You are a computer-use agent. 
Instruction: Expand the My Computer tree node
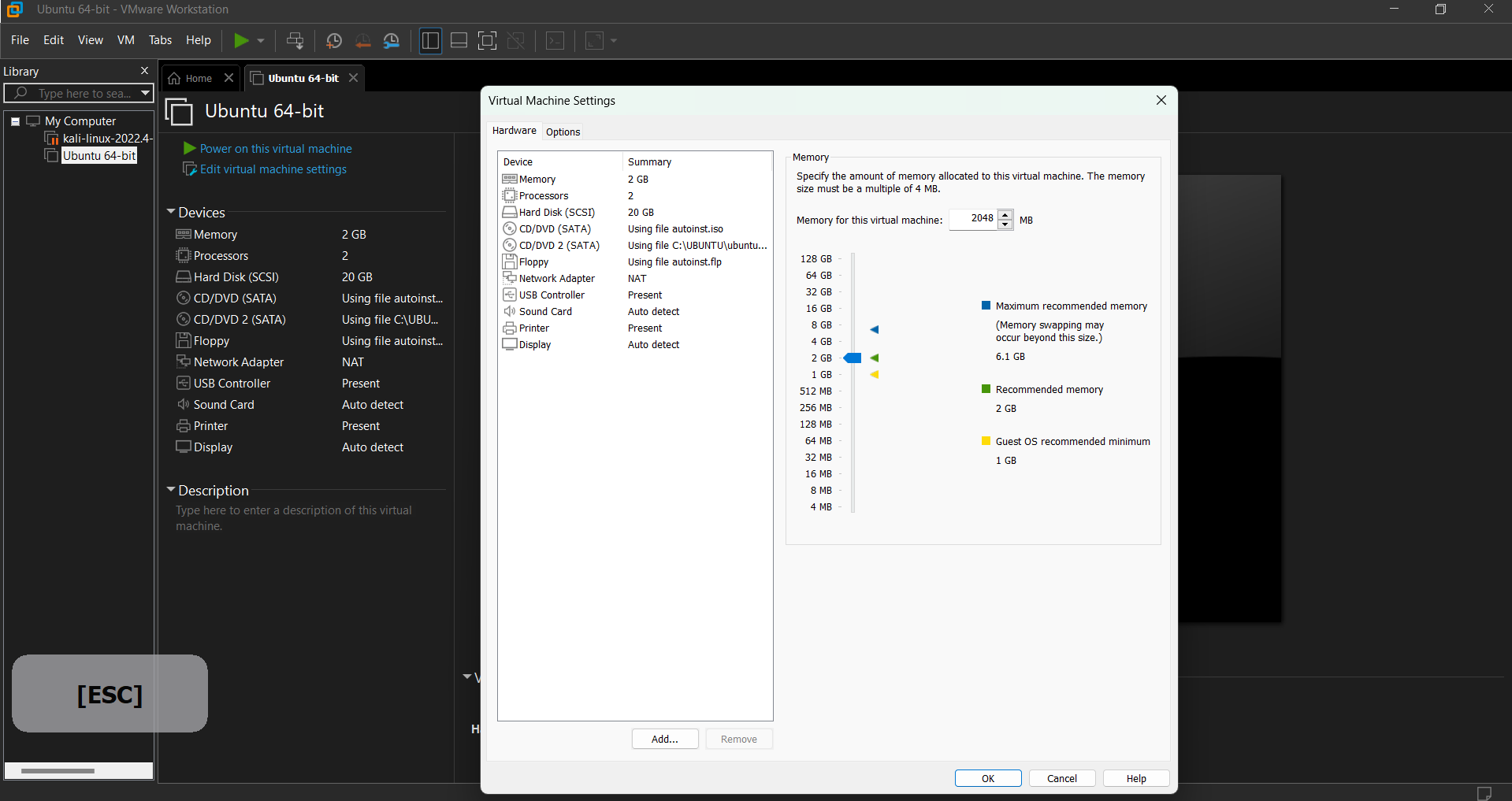tap(14, 121)
